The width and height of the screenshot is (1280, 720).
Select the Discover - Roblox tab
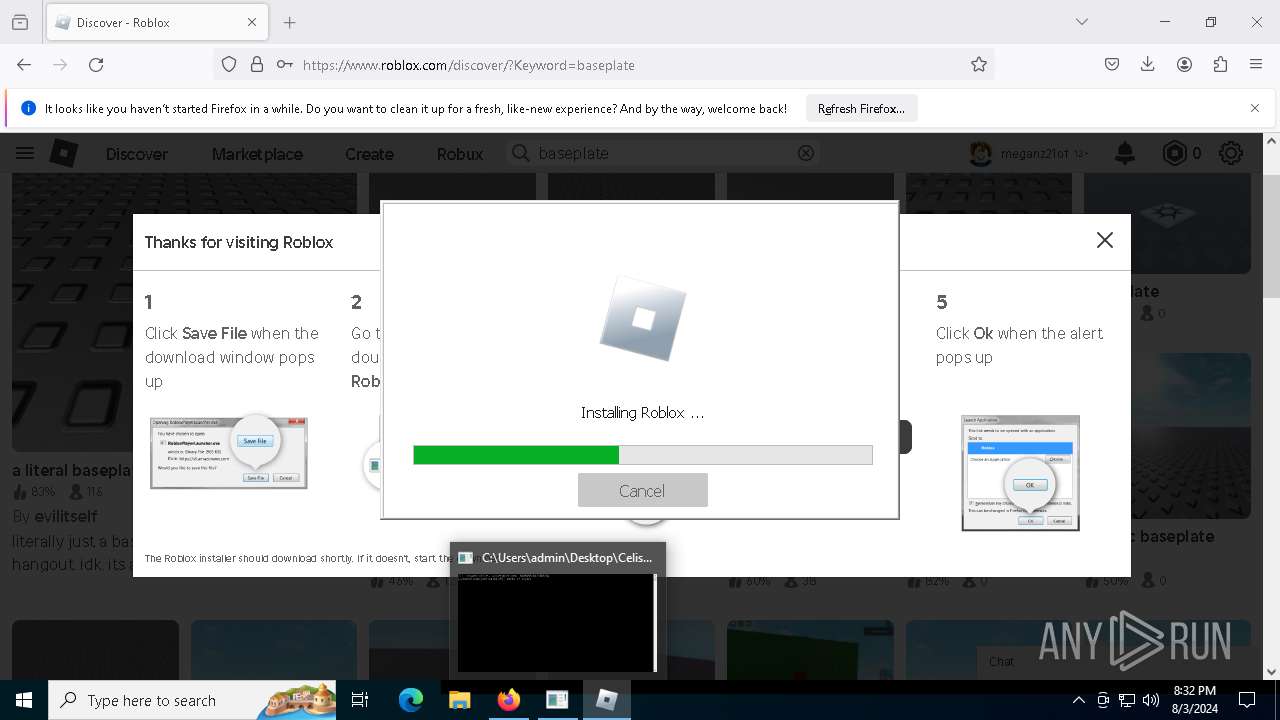tap(157, 22)
